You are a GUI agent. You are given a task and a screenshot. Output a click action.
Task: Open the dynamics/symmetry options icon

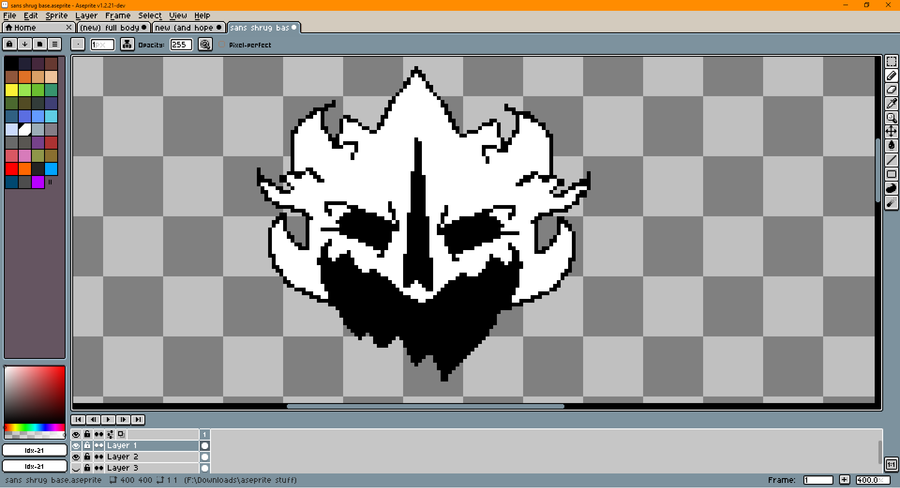click(x=205, y=44)
